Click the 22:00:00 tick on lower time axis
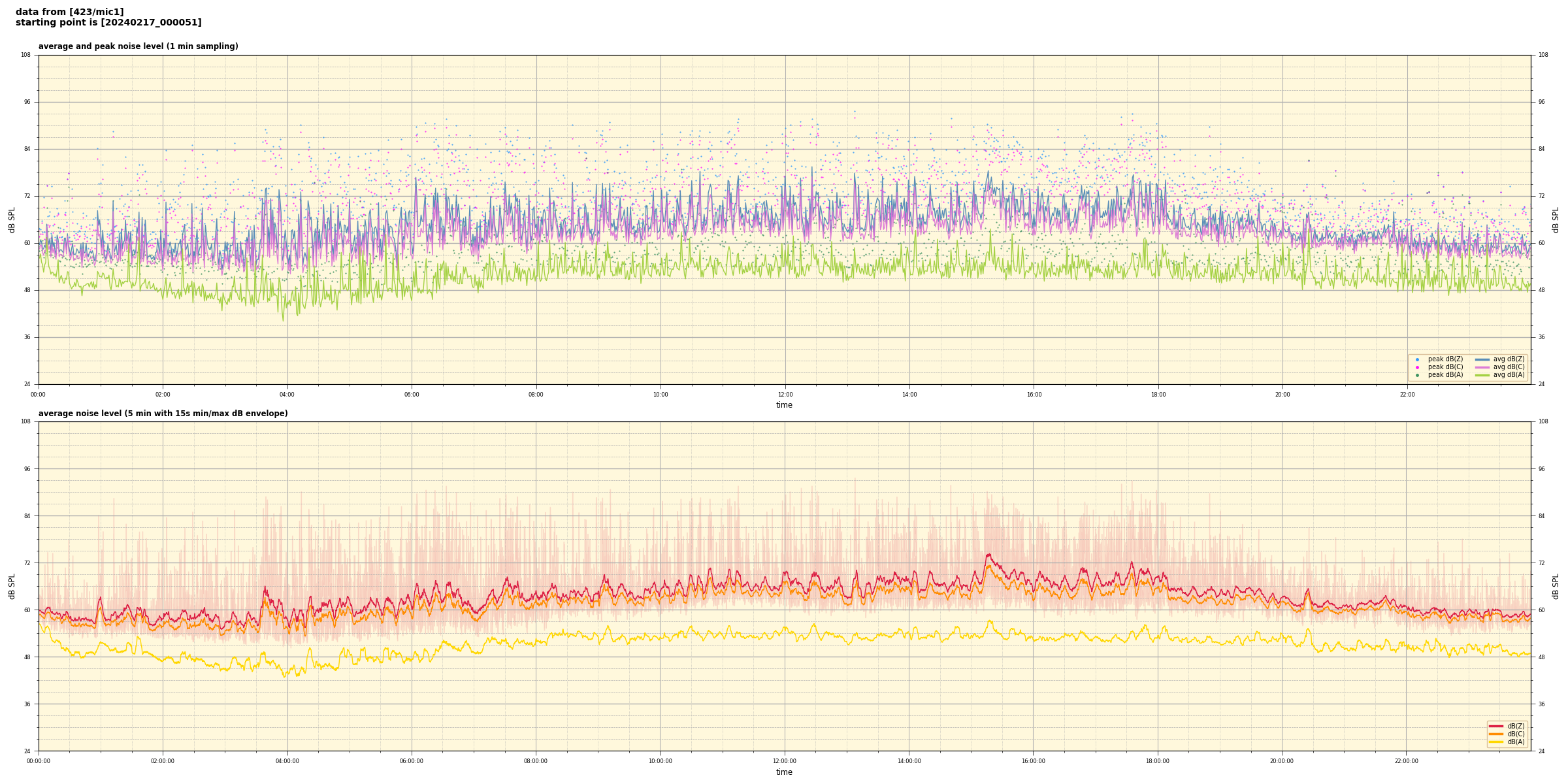 coord(1407,761)
